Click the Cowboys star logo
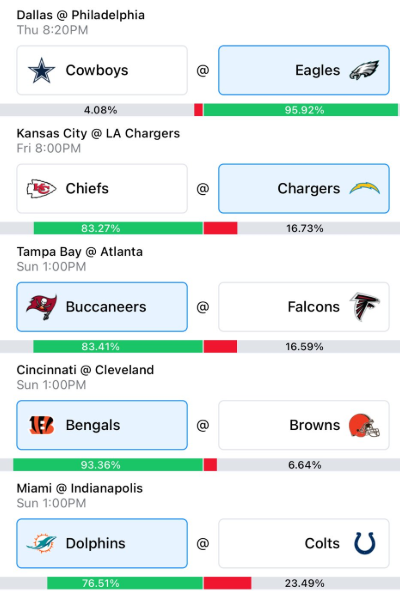 (41, 70)
